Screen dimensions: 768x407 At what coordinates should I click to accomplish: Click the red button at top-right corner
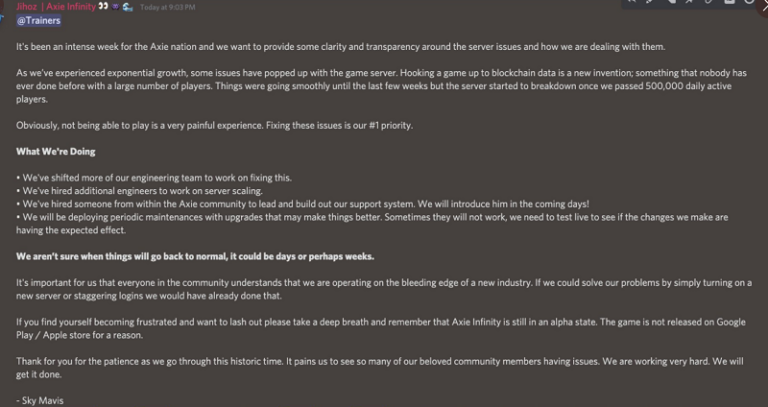click(762, 5)
